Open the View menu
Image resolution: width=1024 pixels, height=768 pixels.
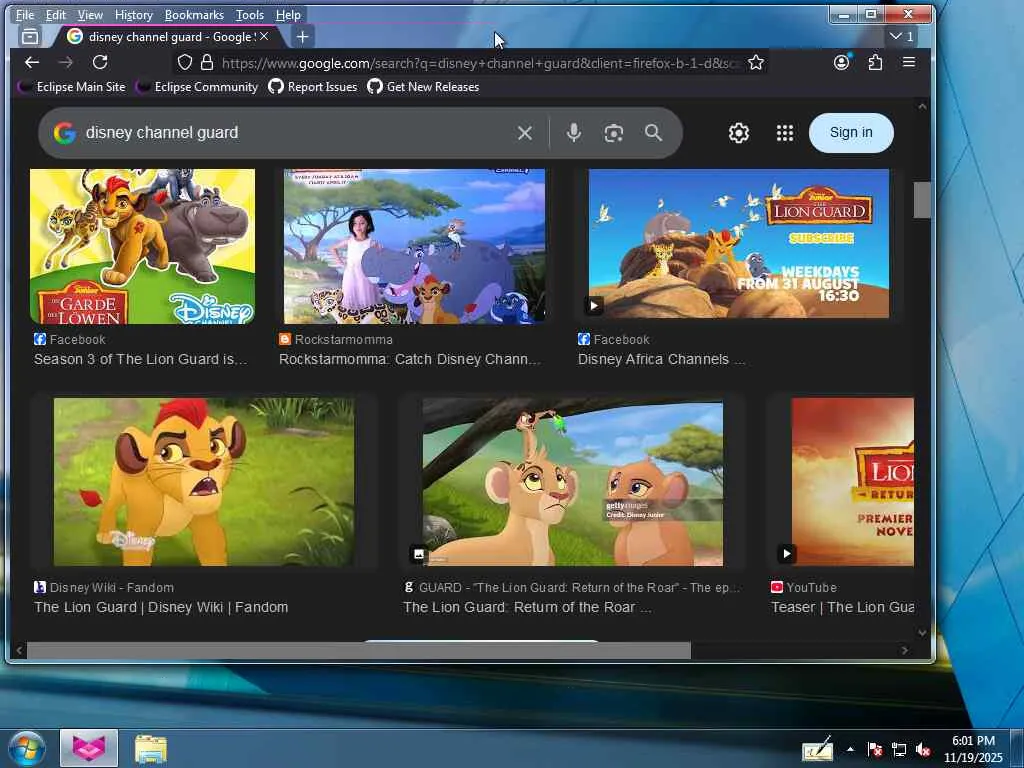point(90,14)
